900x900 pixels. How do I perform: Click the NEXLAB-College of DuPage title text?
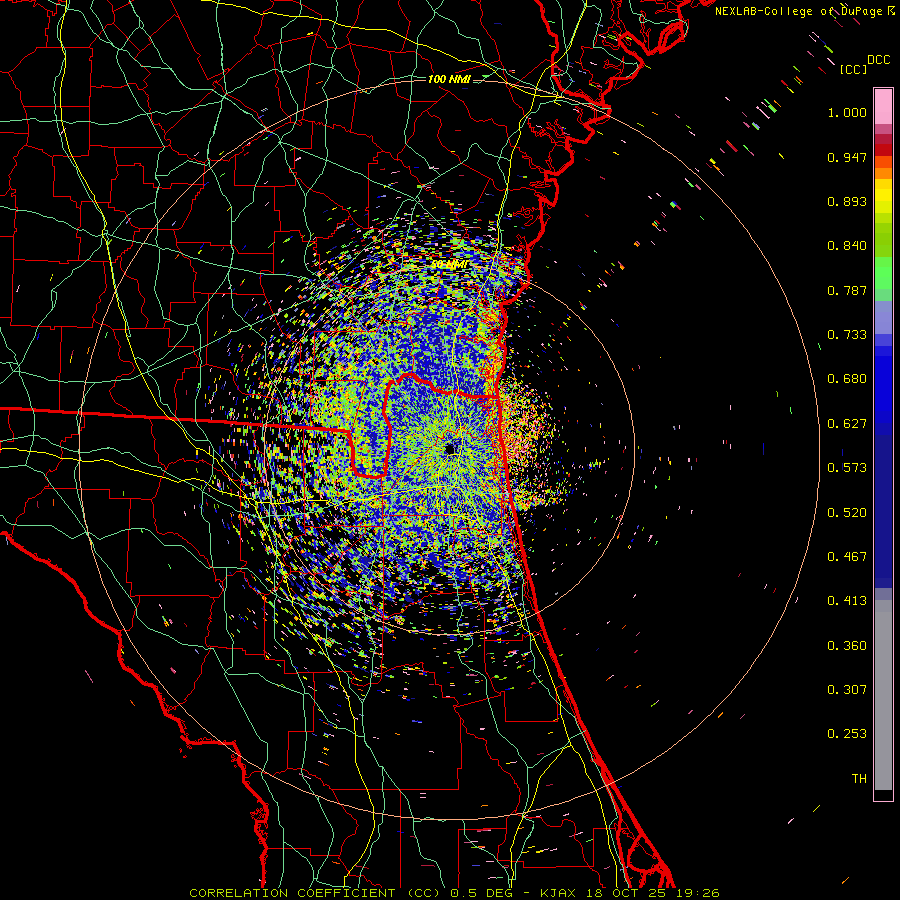click(x=799, y=11)
